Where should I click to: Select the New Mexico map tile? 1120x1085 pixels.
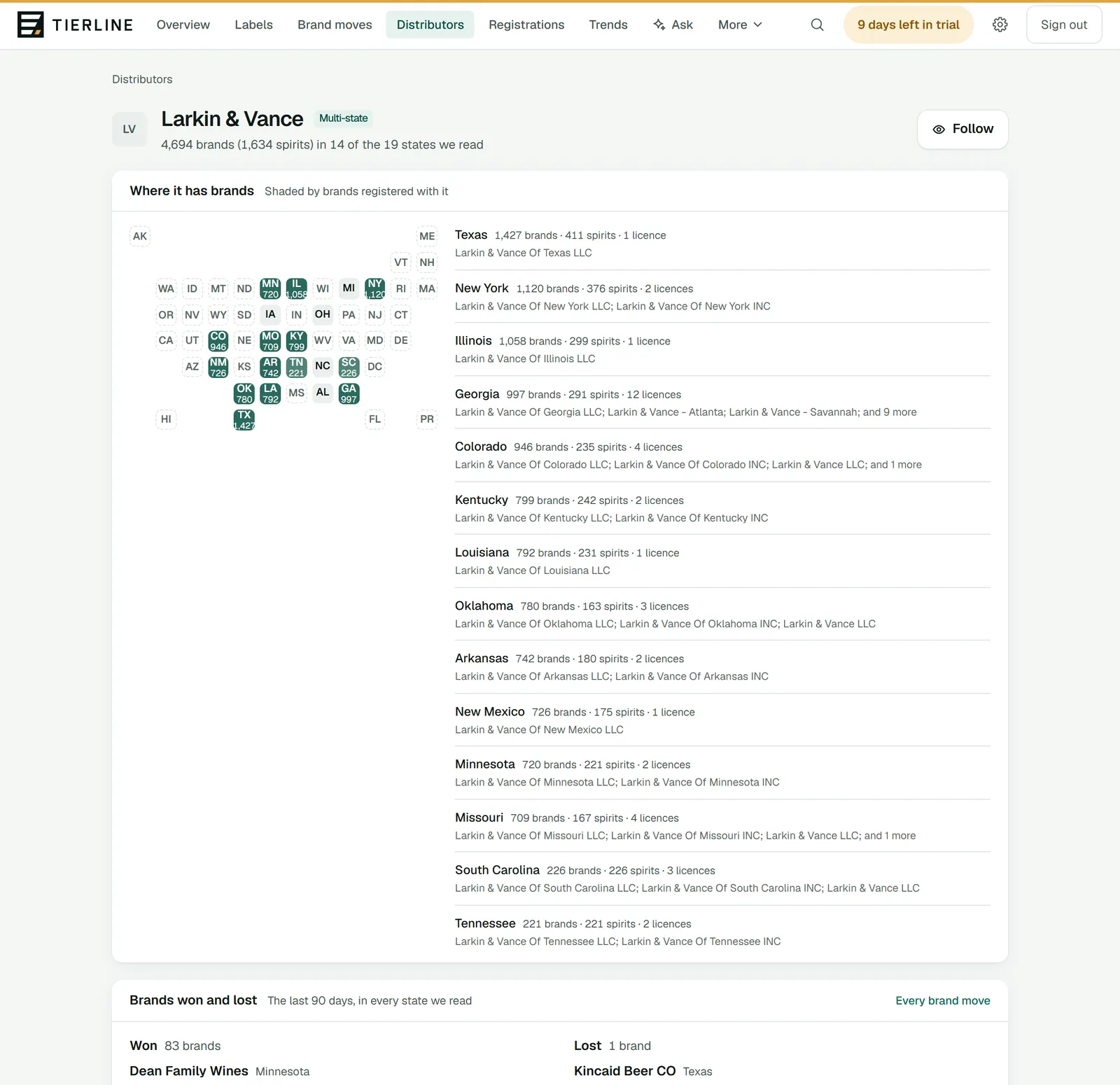pyautogui.click(x=218, y=367)
